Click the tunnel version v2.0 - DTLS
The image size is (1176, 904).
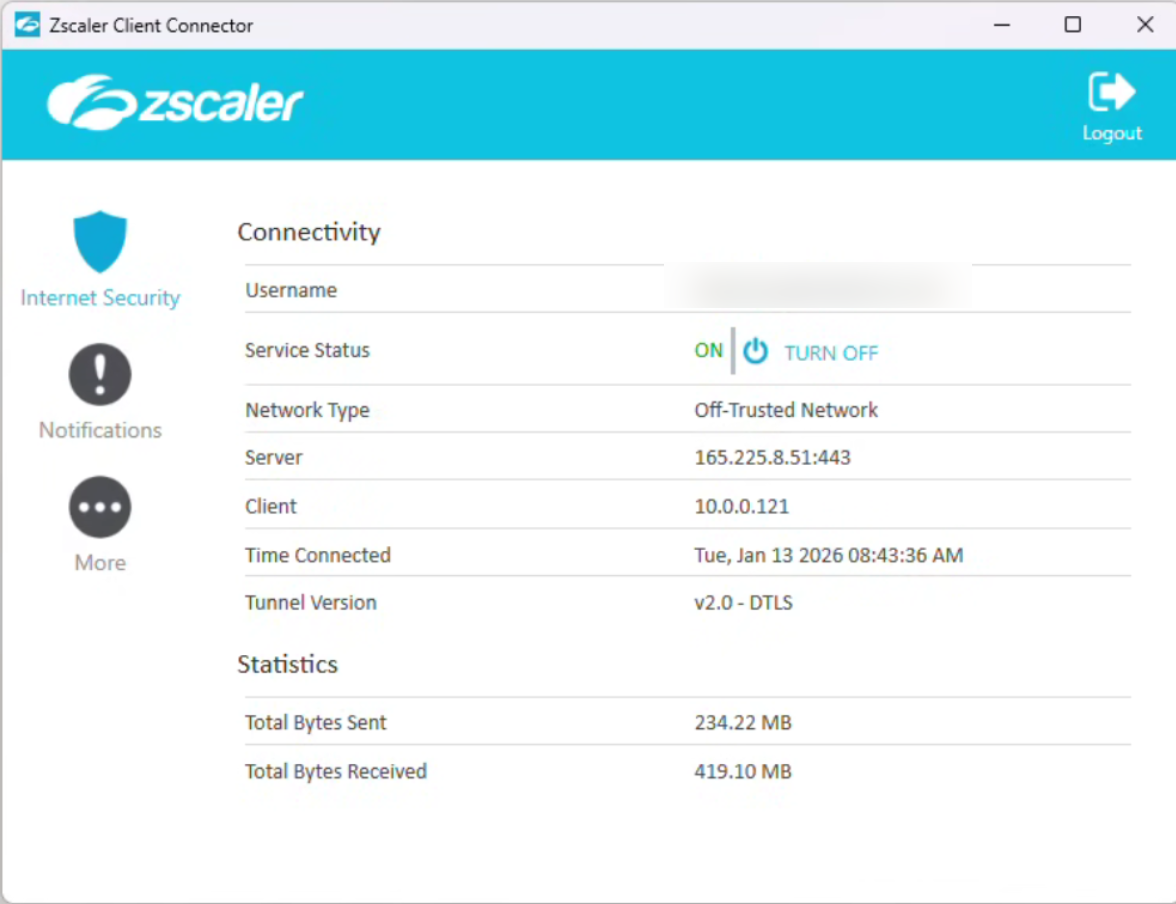coord(743,602)
